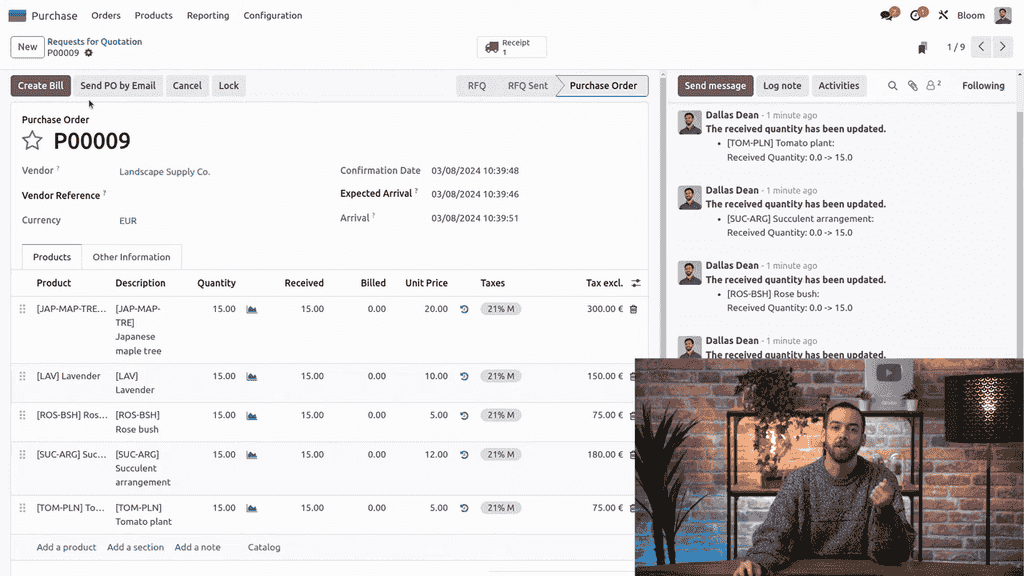Click the Create Bill button

[41, 86]
